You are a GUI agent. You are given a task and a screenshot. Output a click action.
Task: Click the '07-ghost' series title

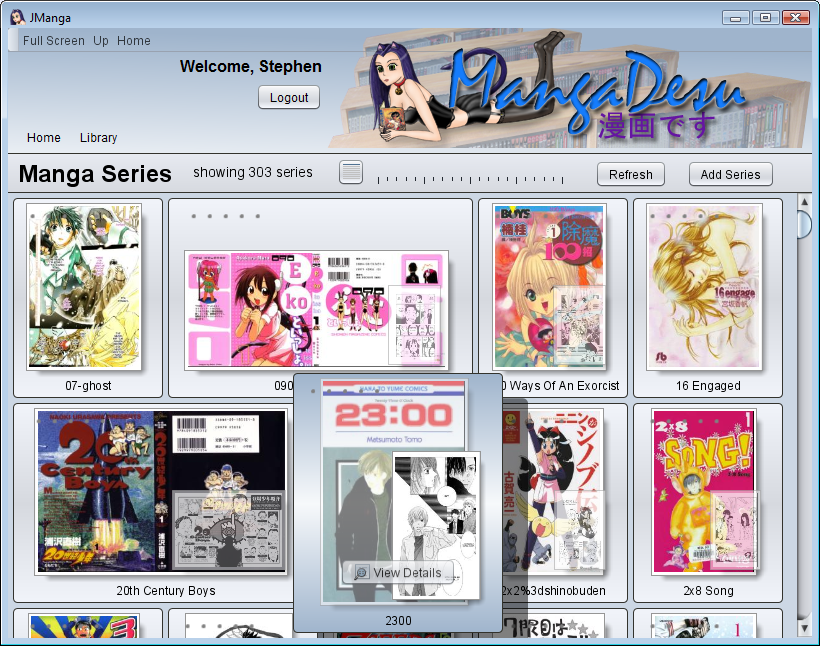(x=88, y=386)
